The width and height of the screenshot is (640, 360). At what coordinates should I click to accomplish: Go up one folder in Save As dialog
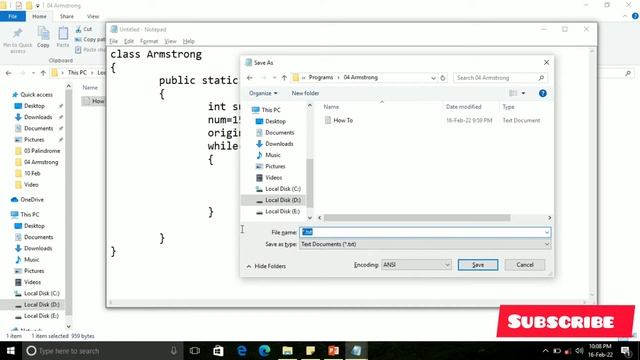coord(284,78)
